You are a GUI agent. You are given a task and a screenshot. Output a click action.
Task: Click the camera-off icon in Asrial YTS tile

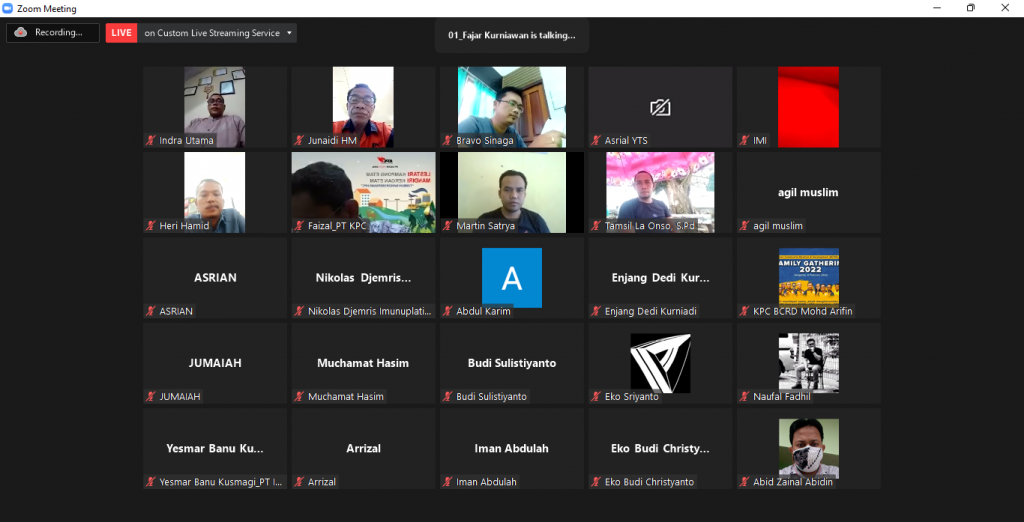pos(659,107)
